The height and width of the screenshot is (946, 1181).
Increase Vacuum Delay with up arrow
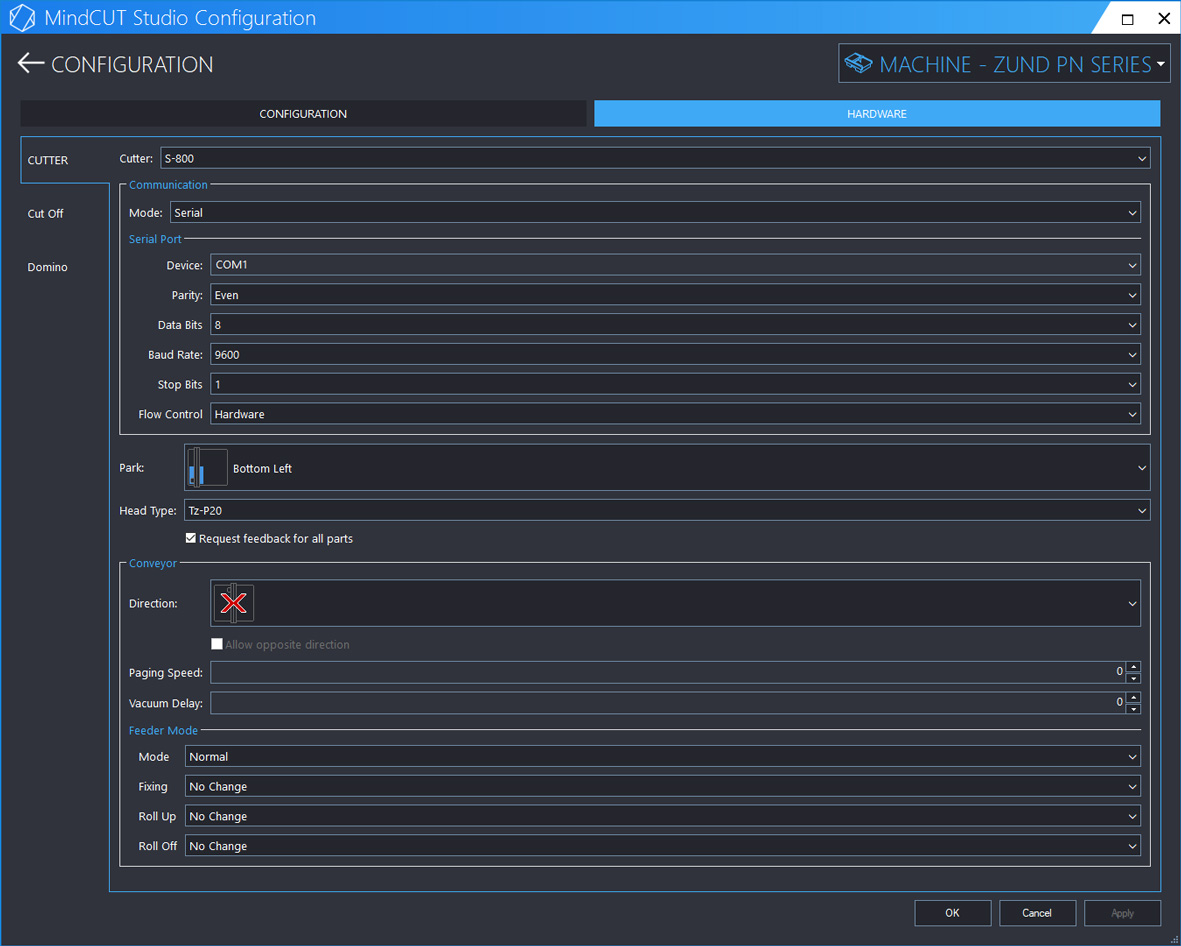1134,697
